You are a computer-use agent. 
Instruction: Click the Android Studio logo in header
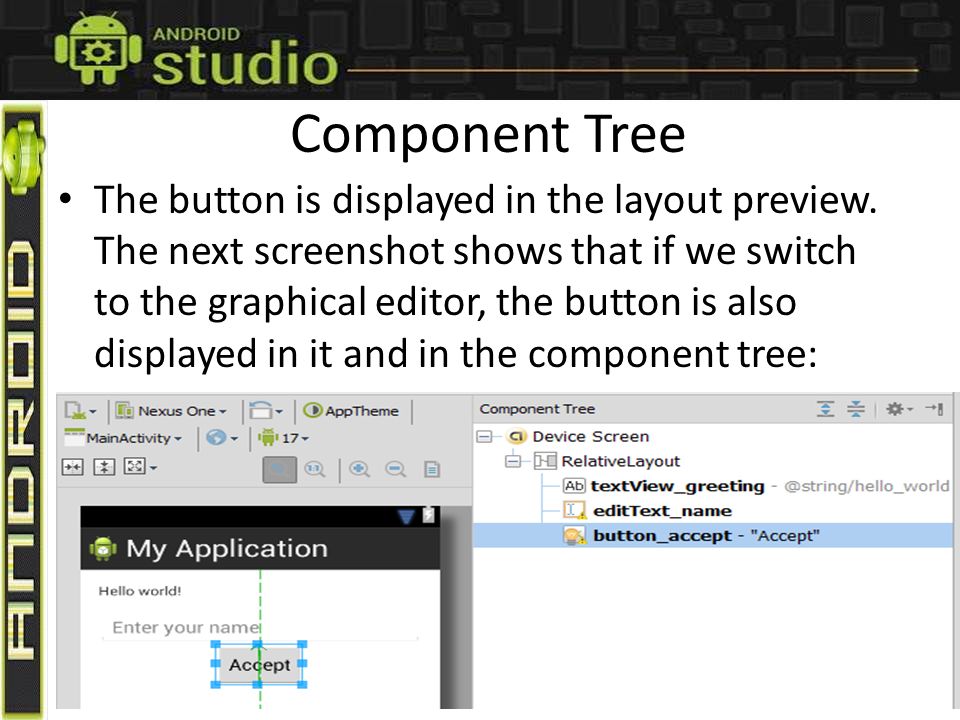196,50
